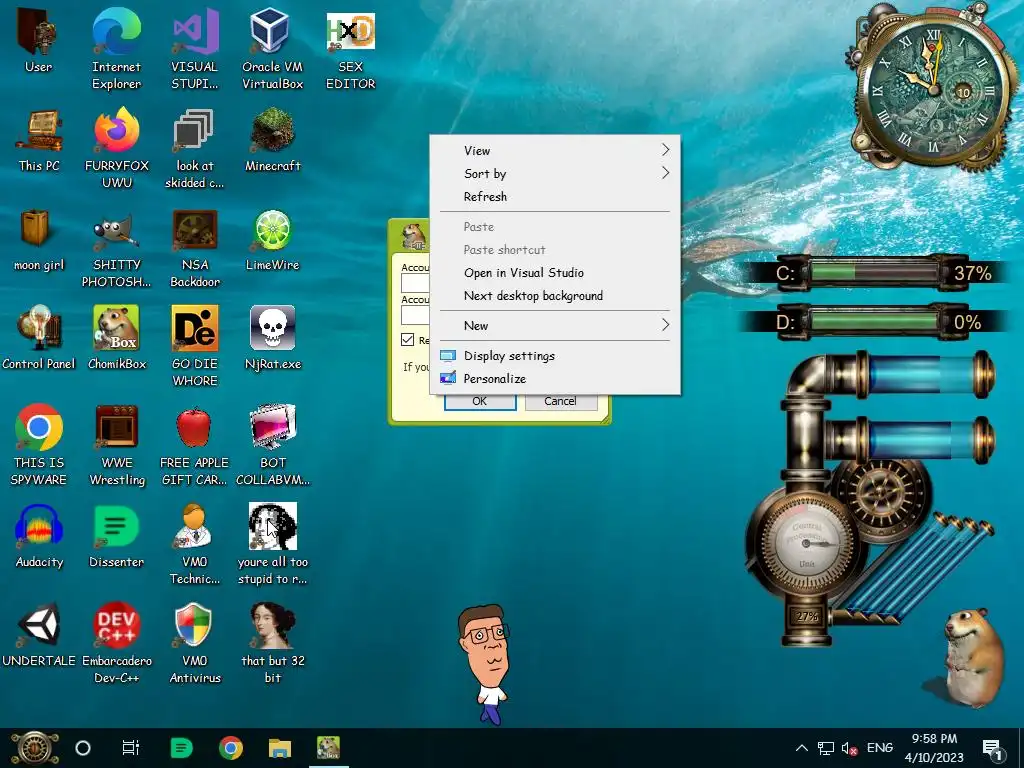The width and height of the screenshot is (1024, 768).
Task: Open Dissenter from the taskbar
Action: click(x=181, y=748)
